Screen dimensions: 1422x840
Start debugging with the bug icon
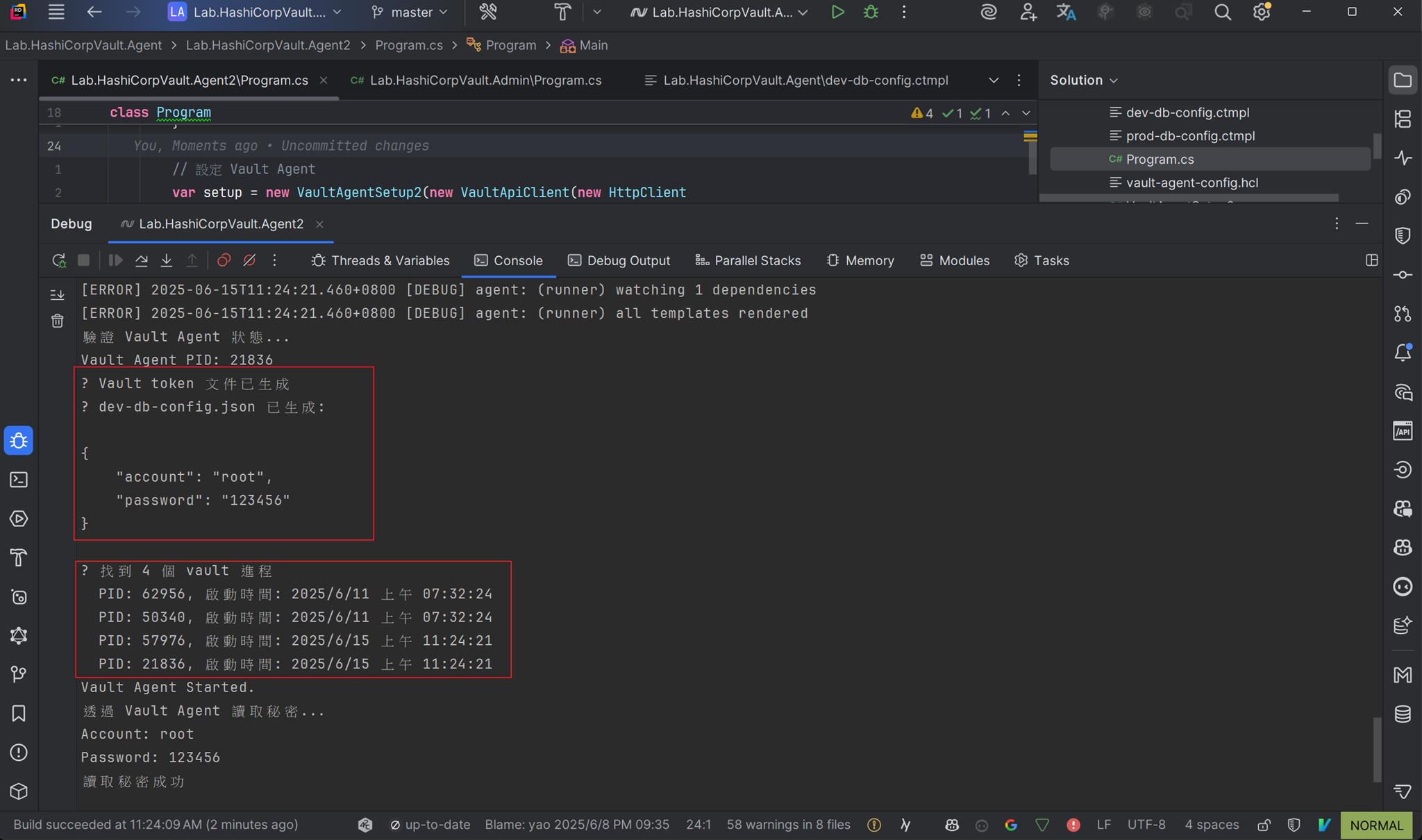[x=871, y=12]
